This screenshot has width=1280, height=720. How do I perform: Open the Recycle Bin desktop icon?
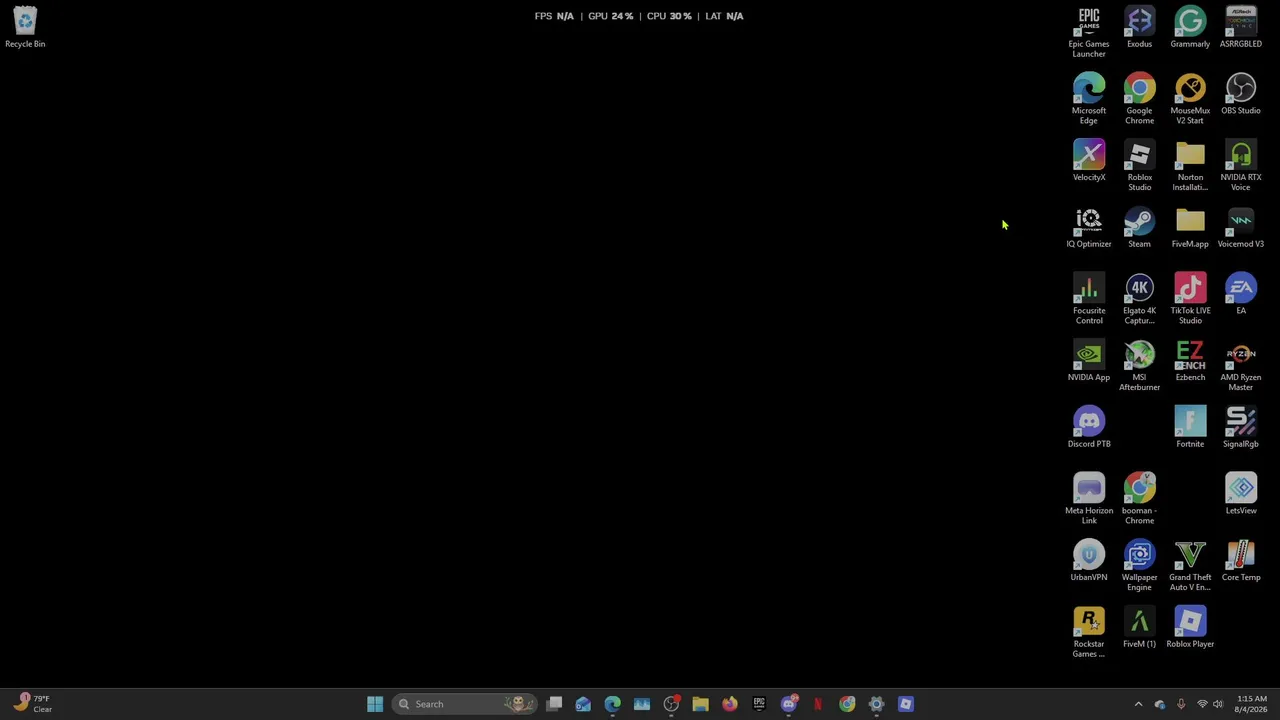[x=25, y=28]
